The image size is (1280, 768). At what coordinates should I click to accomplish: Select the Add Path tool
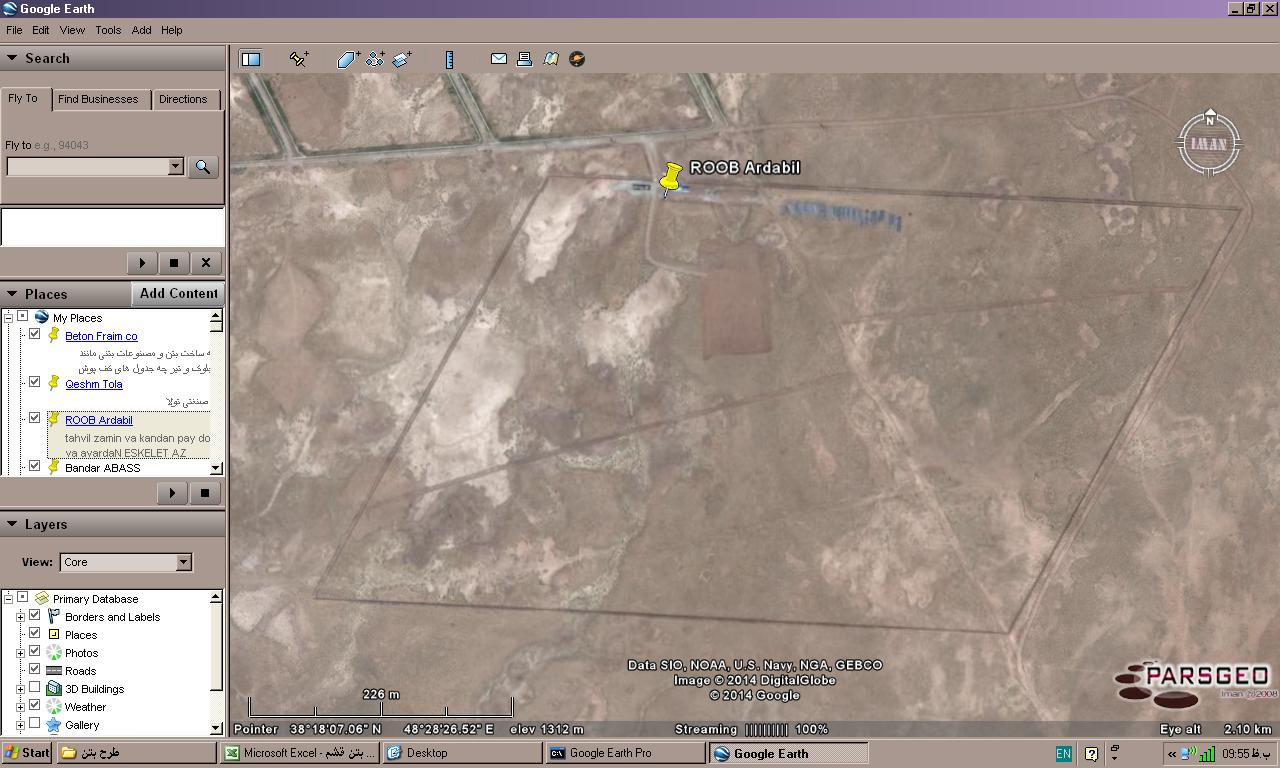coord(375,59)
